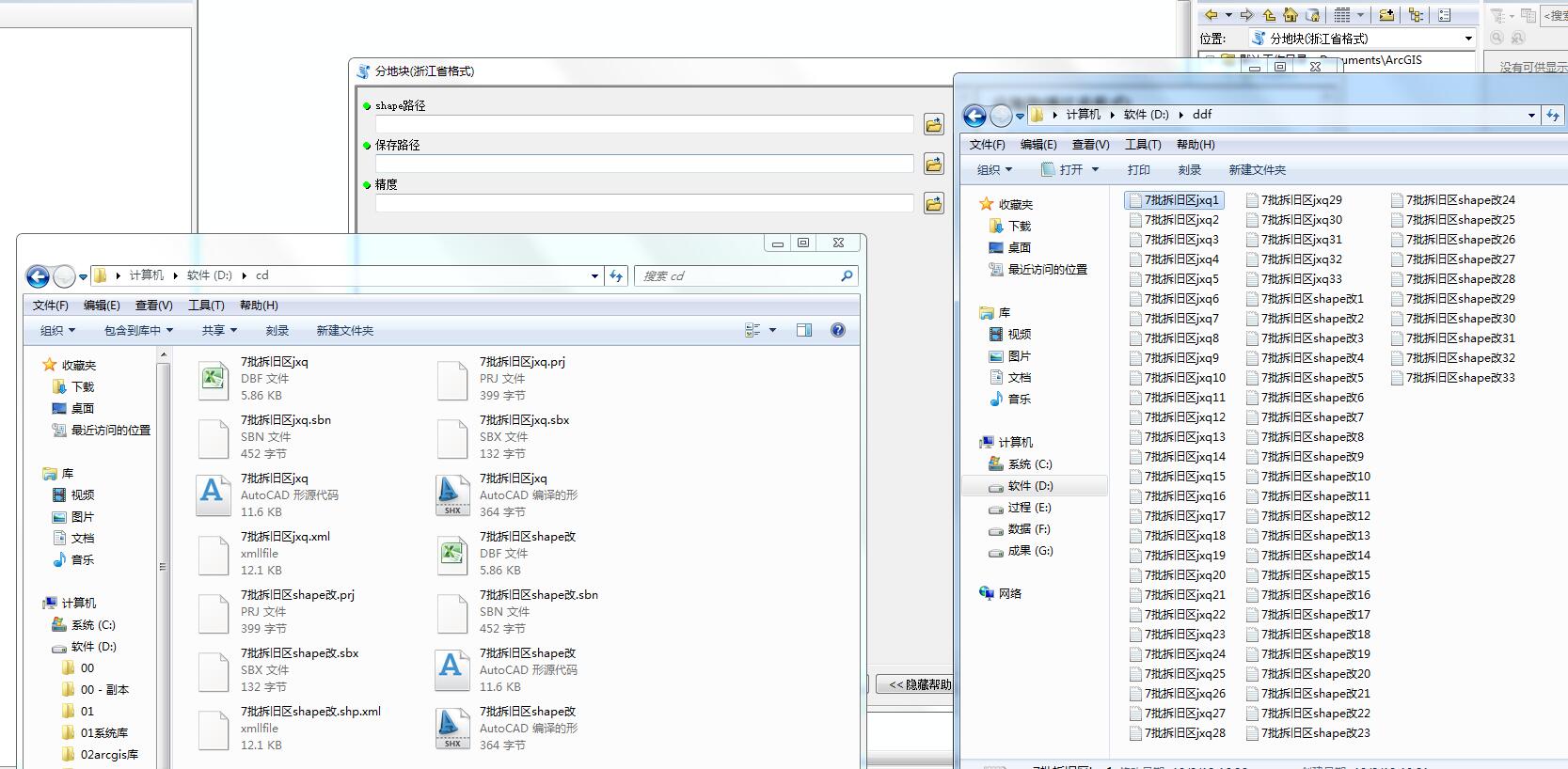
Task: Click 刻录 in cd window toolbar
Action: pyautogui.click(x=277, y=330)
